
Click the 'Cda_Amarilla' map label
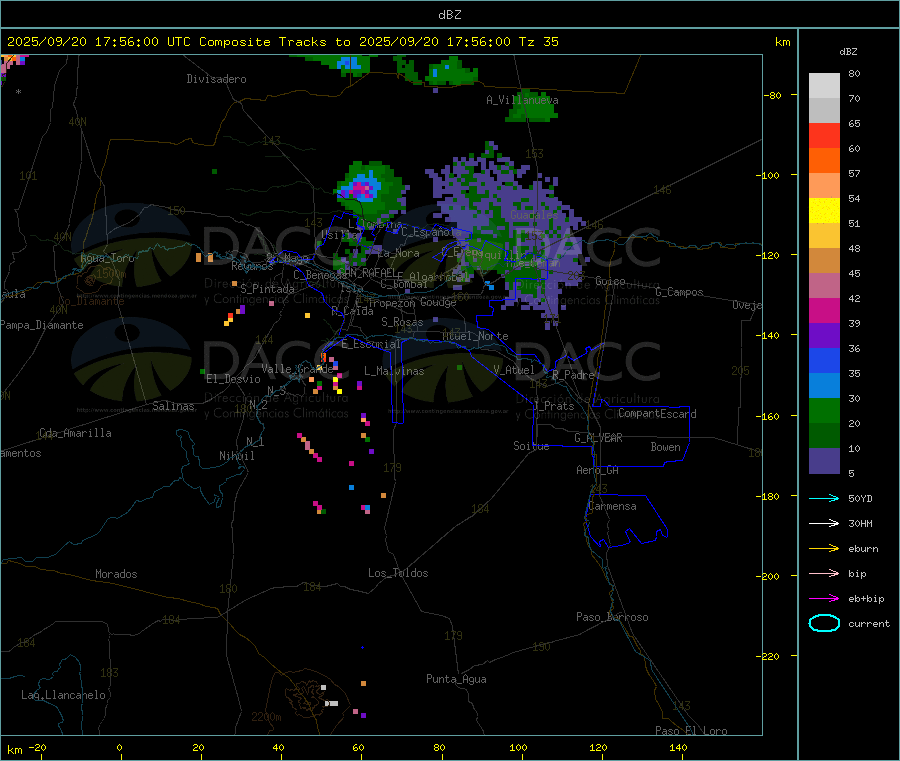[x=75, y=433]
